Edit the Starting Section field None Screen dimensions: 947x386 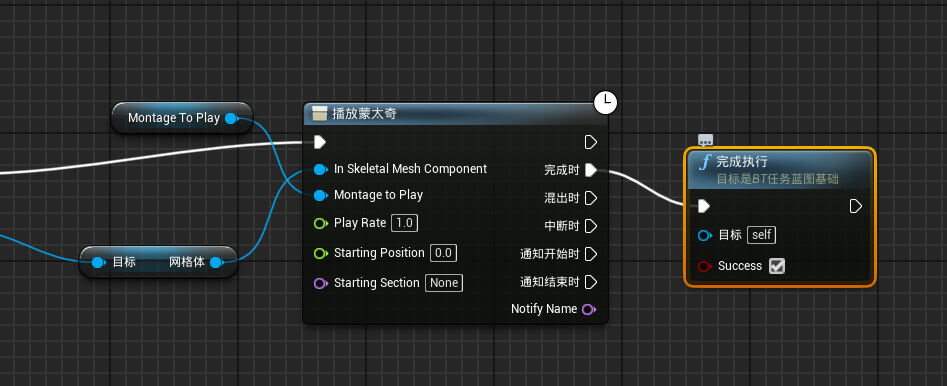pyautogui.click(x=444, y=283)
